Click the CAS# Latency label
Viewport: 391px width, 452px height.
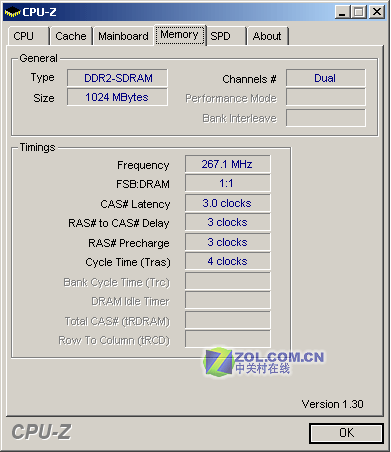coord(135,204)
